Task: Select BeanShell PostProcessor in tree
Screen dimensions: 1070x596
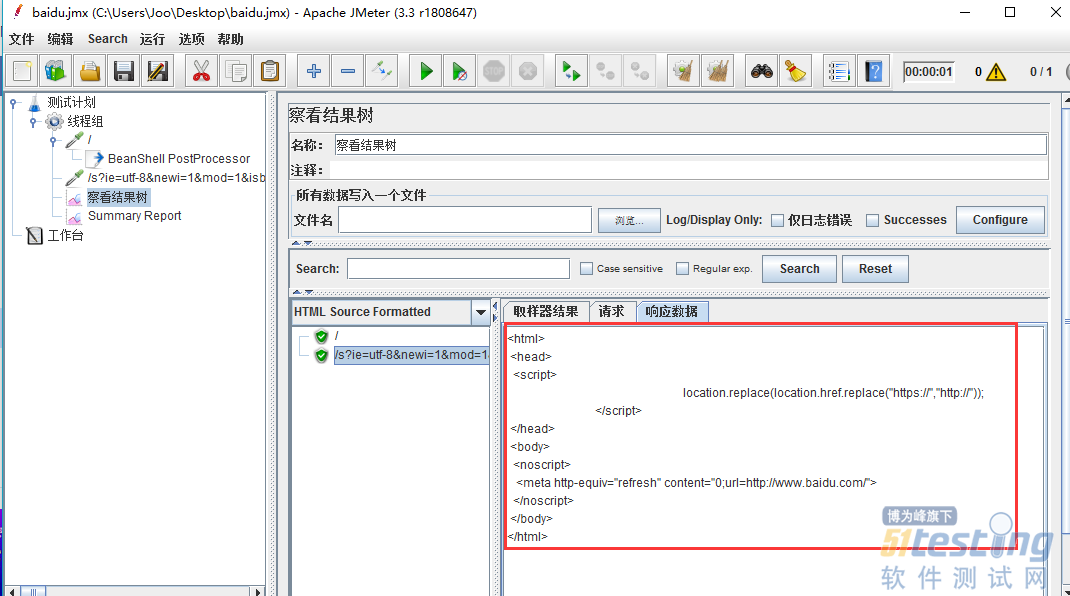Action: [179, 158]
